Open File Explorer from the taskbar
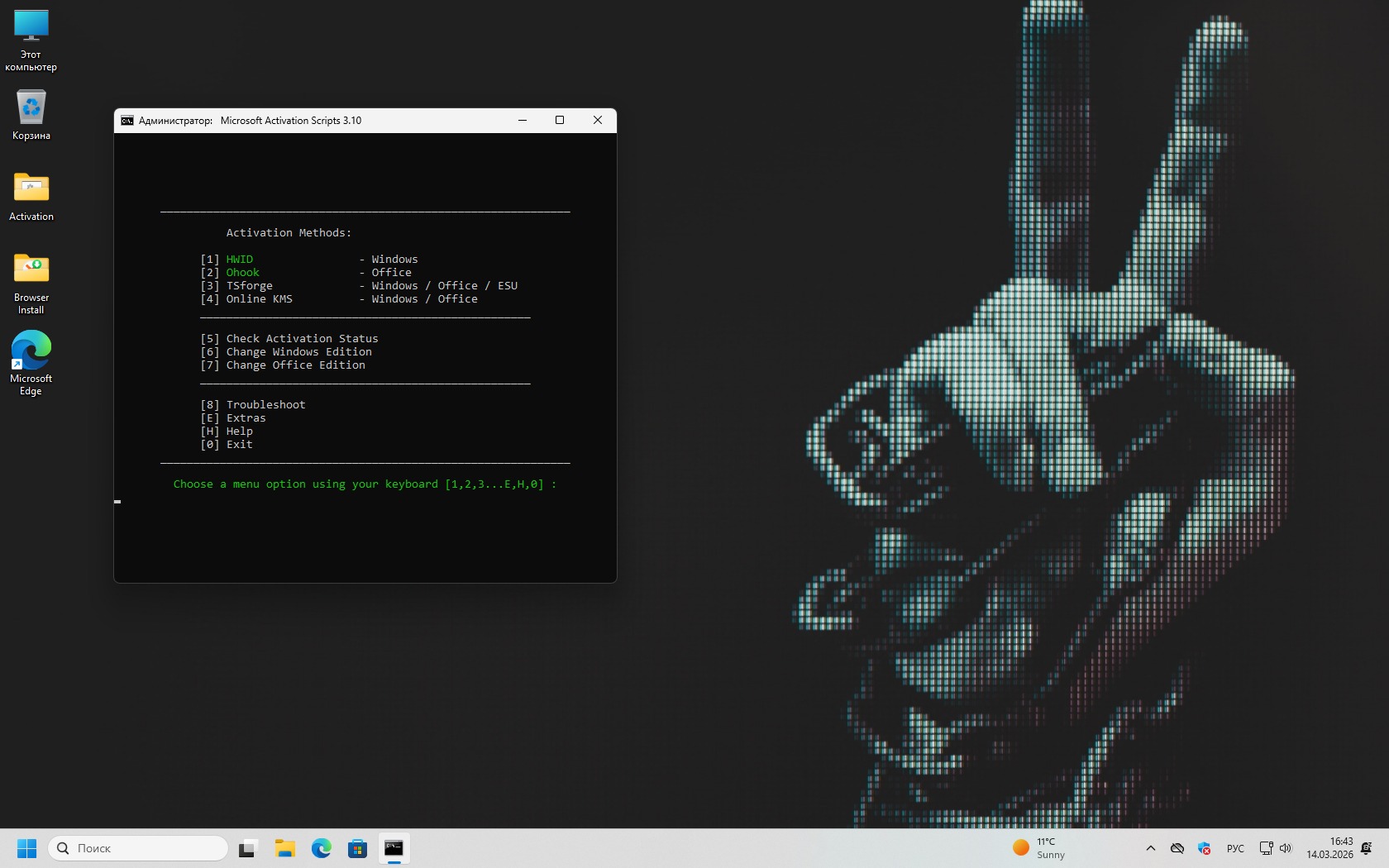This screenshot has height=868, width=1389. (285, 848)
